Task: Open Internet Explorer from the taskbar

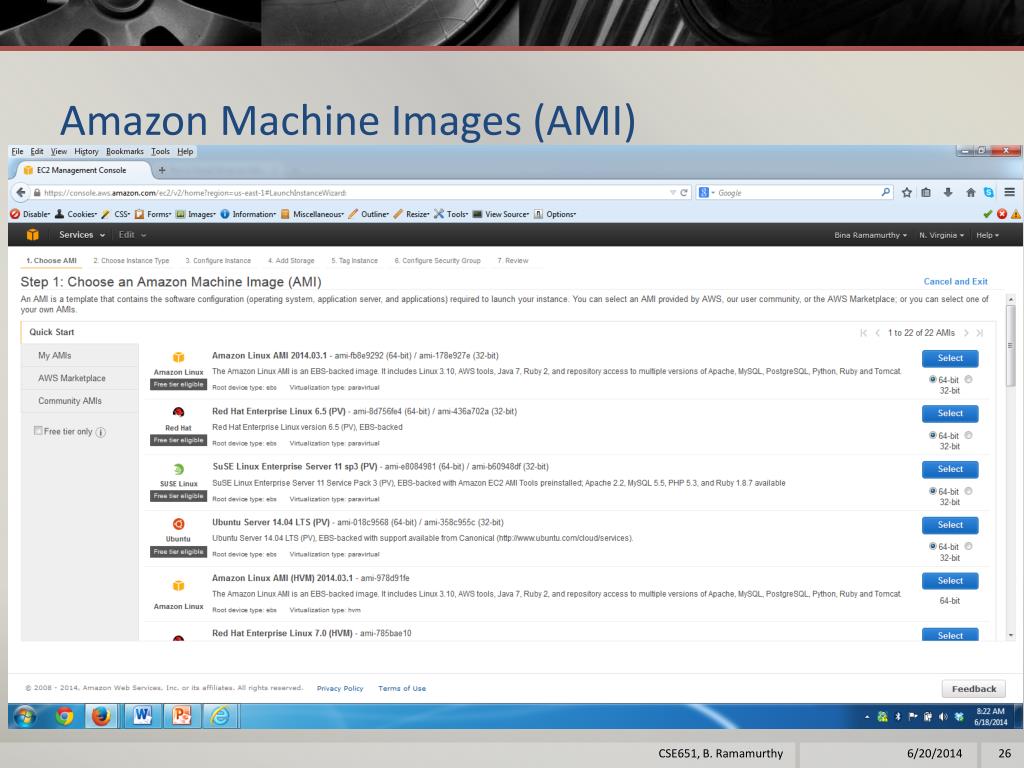Action: (220, 716)
